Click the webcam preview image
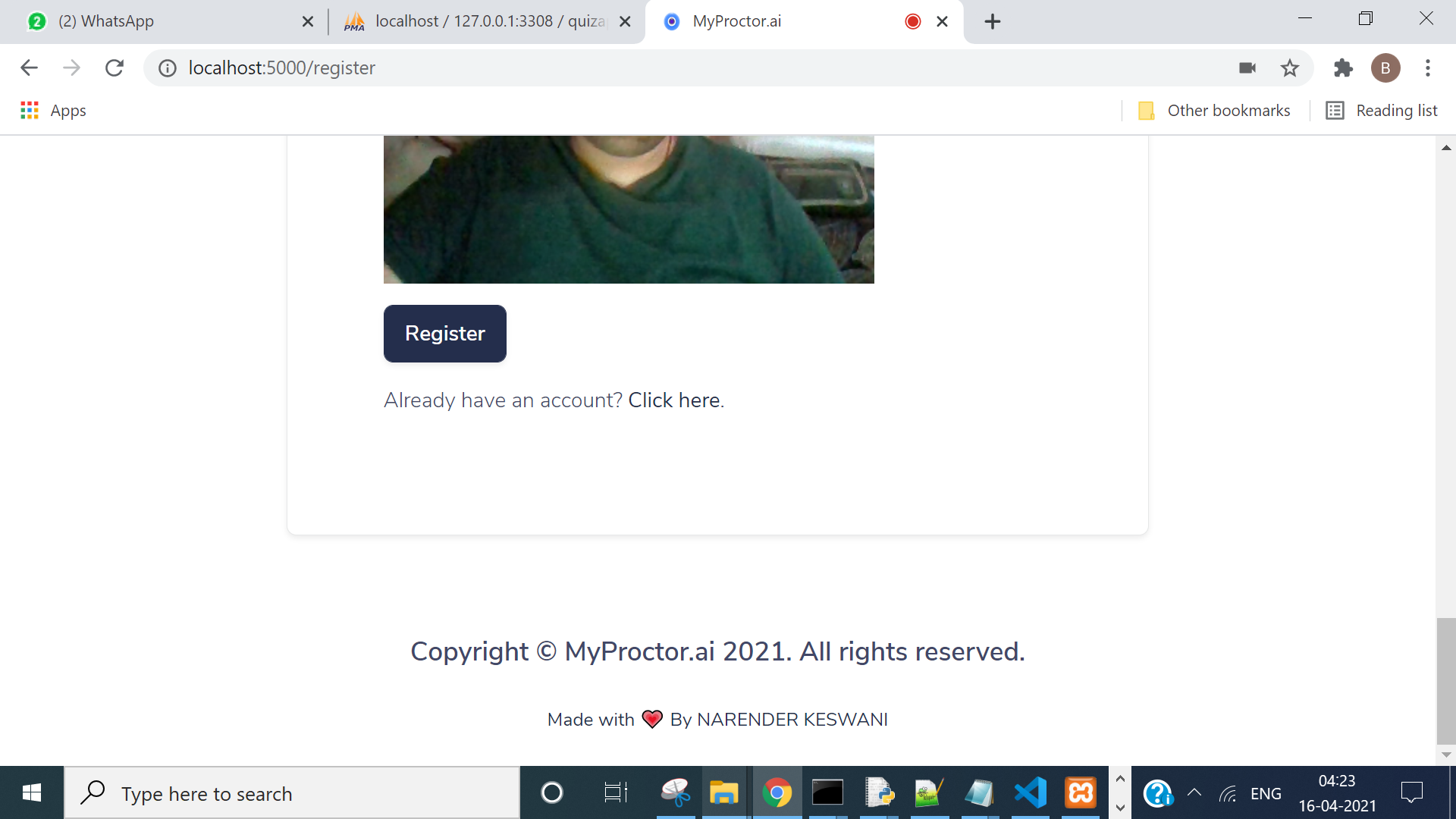1456x819 pixels. [x=628, y=209]
